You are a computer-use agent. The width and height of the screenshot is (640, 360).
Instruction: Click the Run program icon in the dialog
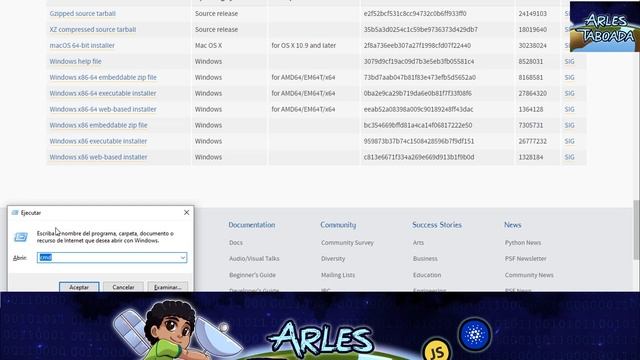21,237
